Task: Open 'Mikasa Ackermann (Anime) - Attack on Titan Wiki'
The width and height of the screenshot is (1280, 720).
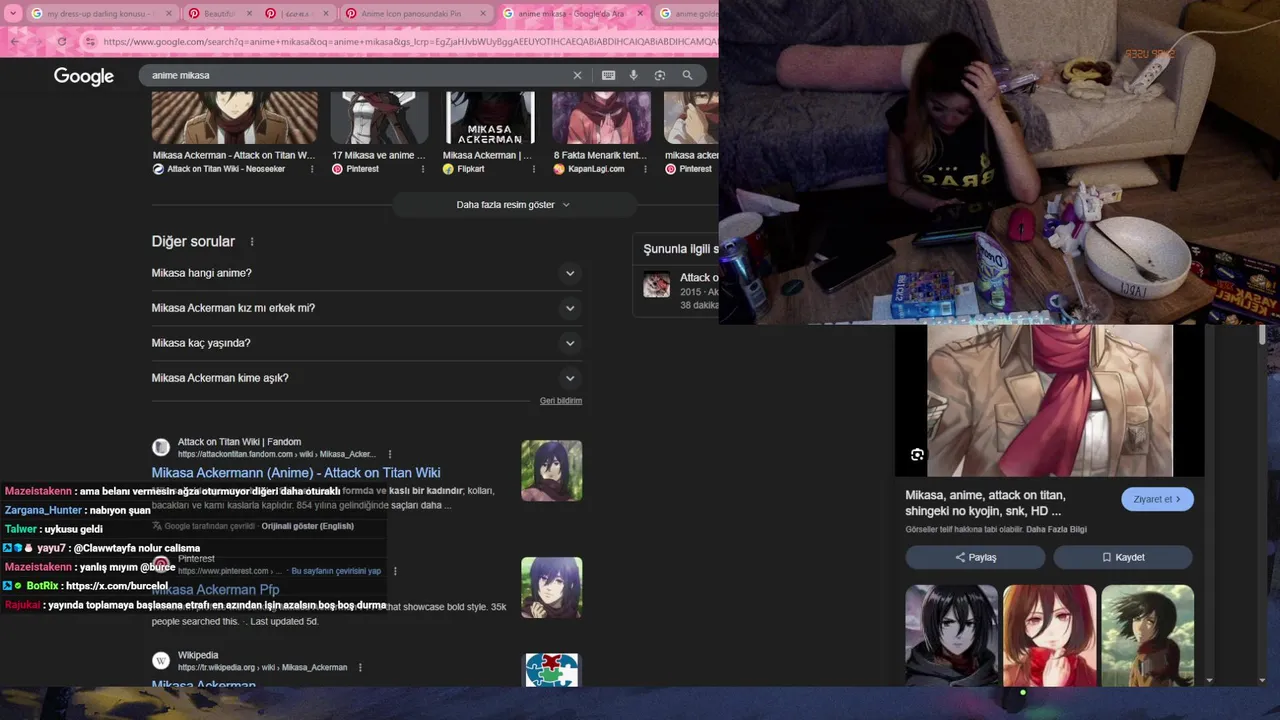Action: tap(296, 473)
